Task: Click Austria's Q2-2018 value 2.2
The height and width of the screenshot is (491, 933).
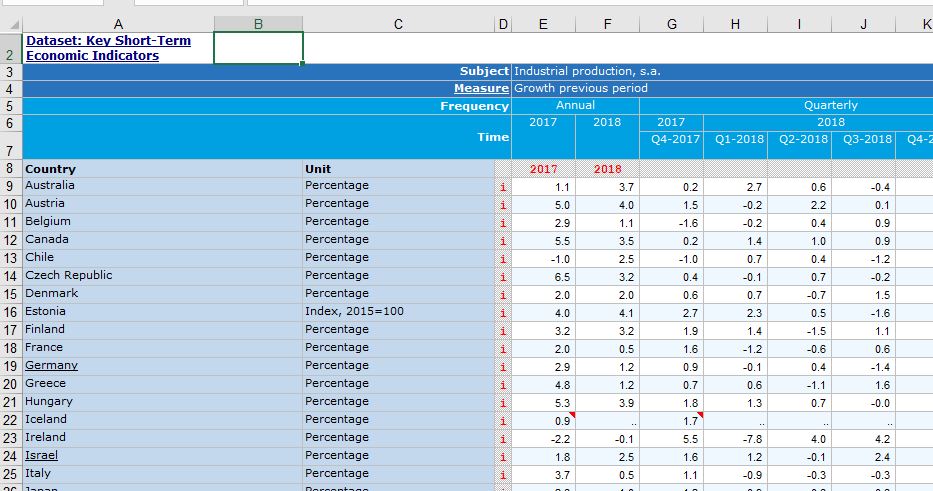Action: [800, 205]
